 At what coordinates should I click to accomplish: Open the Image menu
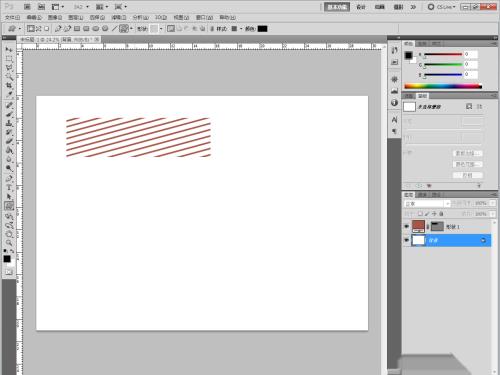pos(55,17)
